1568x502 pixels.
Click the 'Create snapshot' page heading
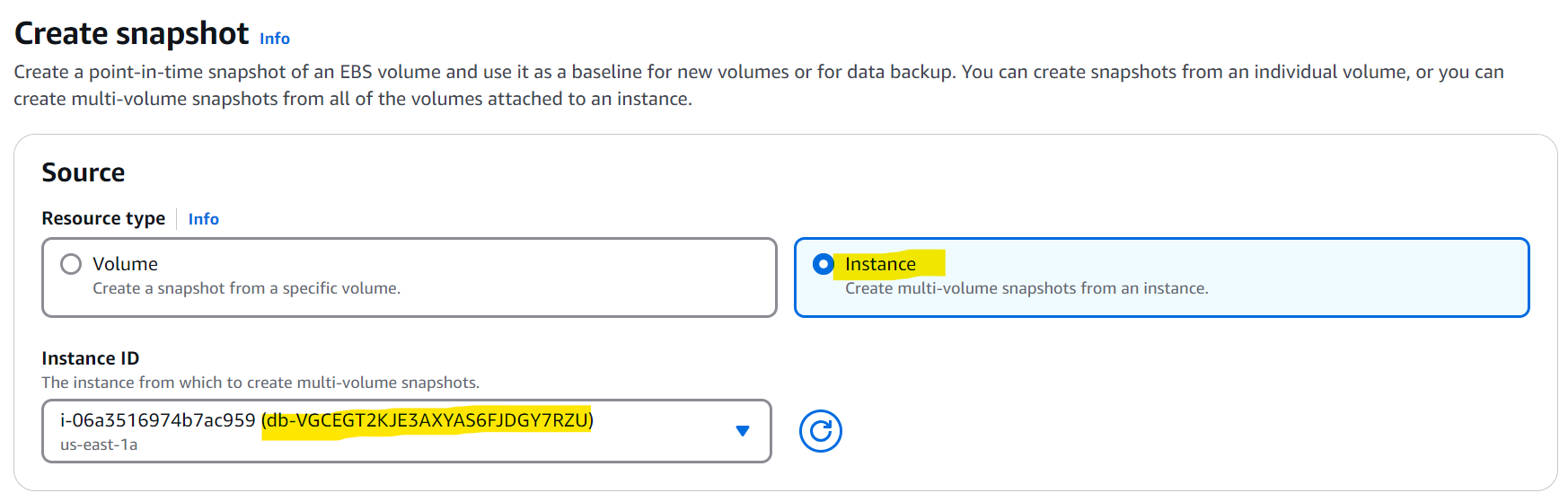(x=131, y=34)
